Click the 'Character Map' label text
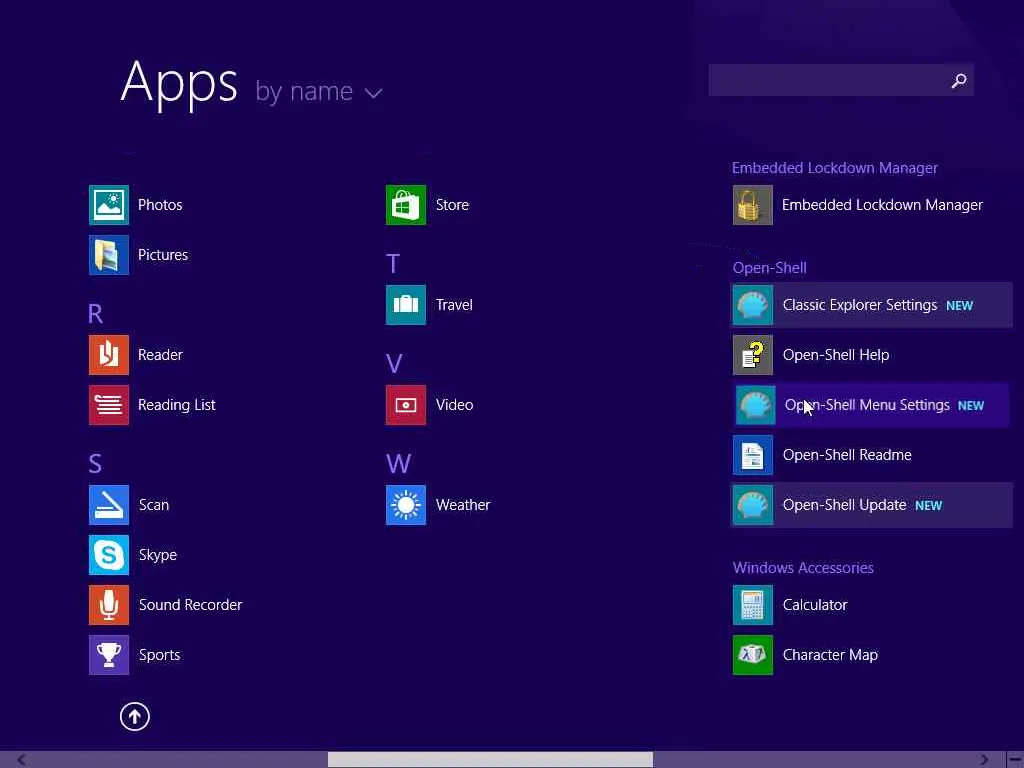 [830, 655]
